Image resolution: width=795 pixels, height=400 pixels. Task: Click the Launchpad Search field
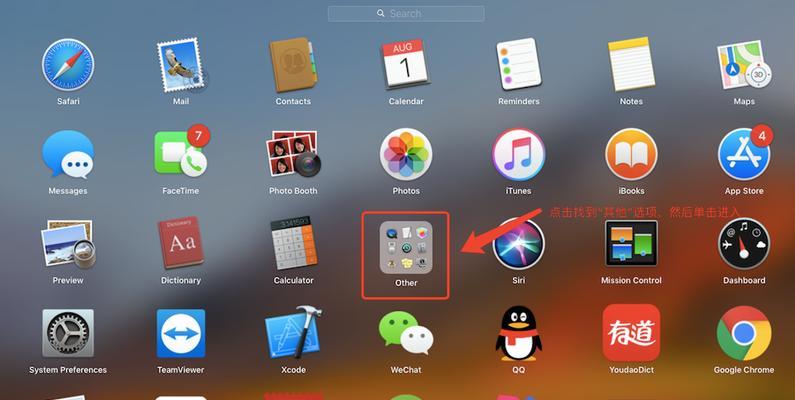pyautogui.click(x=406, y=14)
